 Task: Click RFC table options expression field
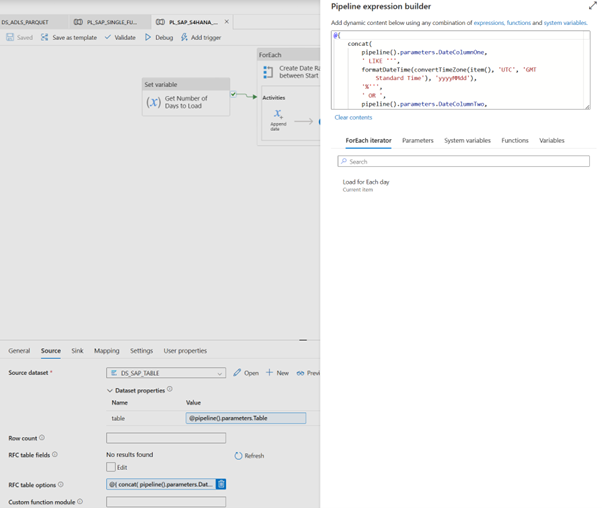point(161,484)
